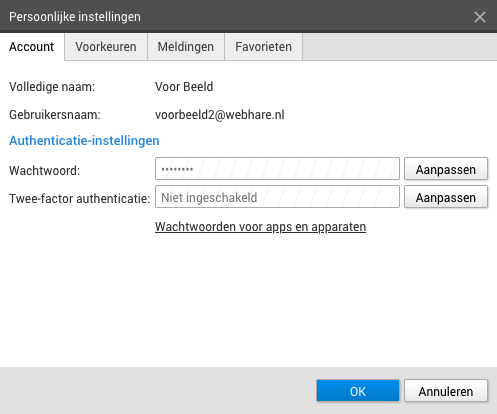Cancel with the Annuleren button
The width and height of the screenshot is (497, 414).
(x=446, y=391)
